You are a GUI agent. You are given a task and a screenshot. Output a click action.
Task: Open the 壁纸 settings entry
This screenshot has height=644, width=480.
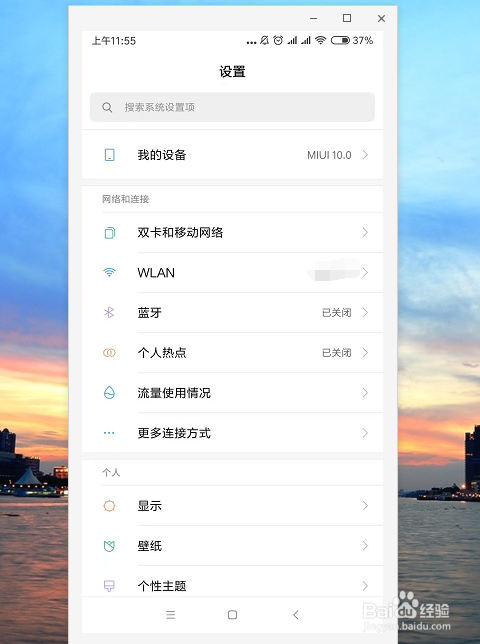[x=232, y=546]
